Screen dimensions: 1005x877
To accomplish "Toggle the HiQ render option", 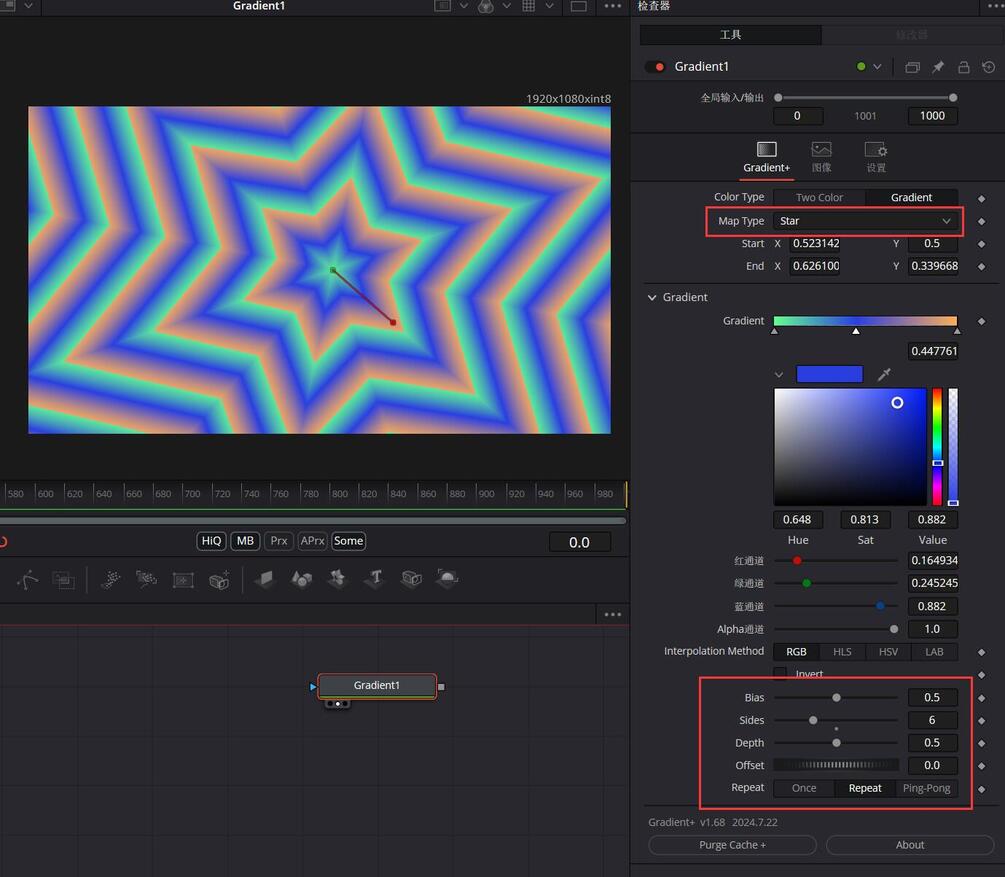I will click(x=212, y=540).
